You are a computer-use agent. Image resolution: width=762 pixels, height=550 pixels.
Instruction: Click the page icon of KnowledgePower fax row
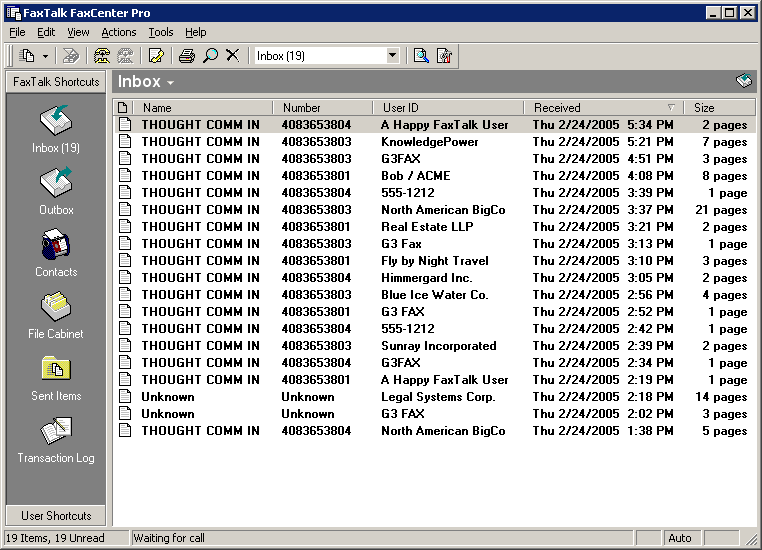coord(125,141)
